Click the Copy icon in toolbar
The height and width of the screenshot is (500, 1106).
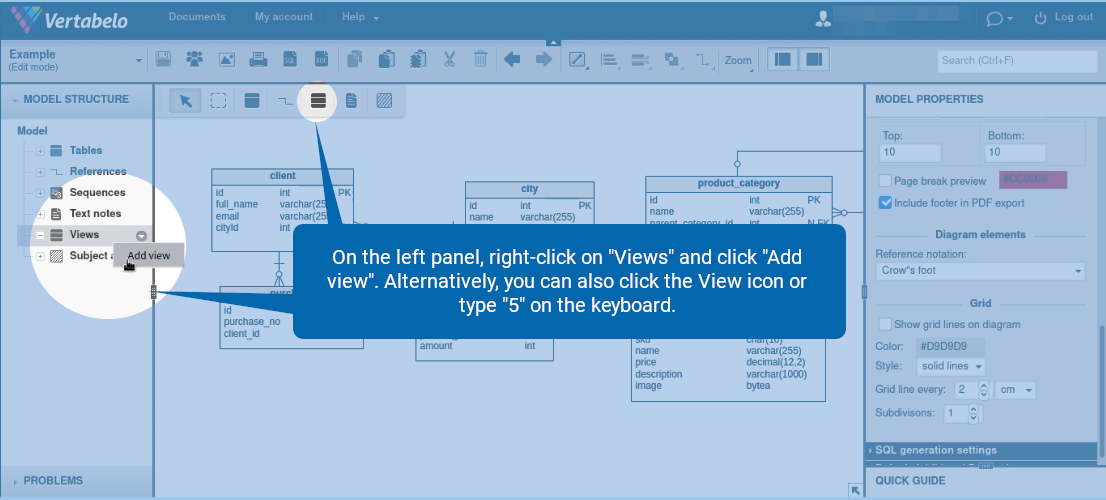(x=355, y=59)
